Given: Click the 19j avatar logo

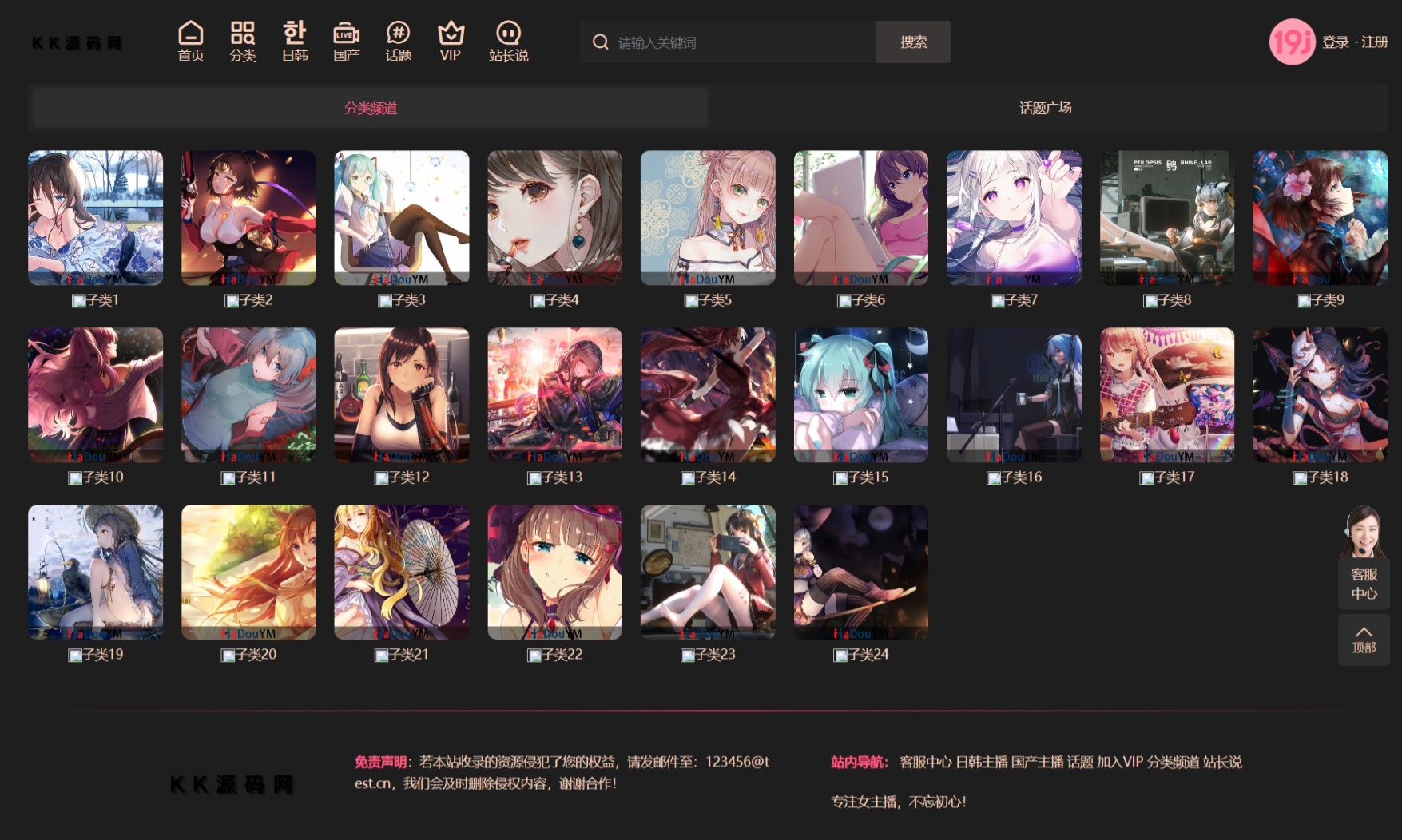Looking at the screenshot, I should [x=1292, y=42].
